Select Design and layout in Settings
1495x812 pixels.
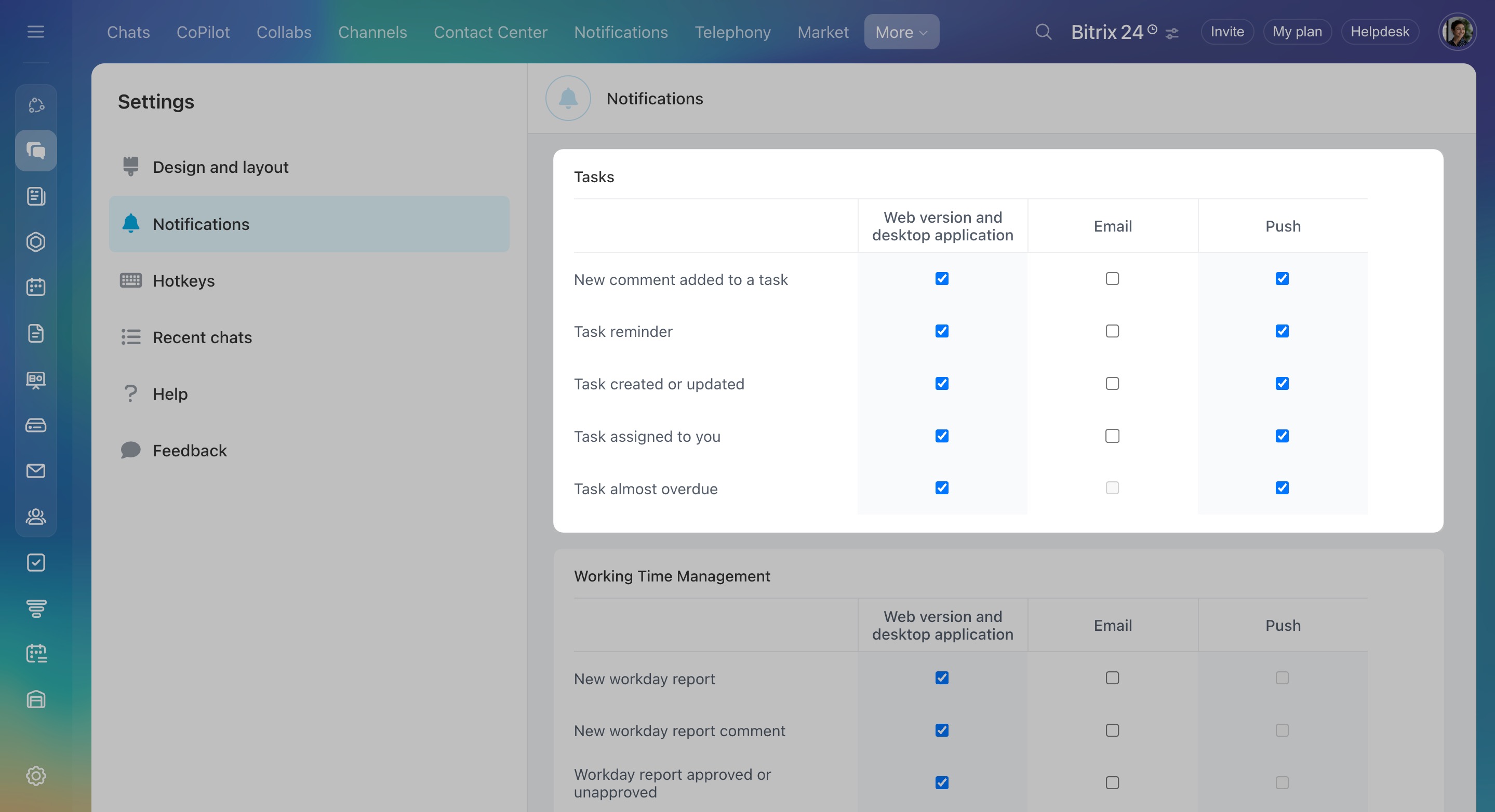tap(309, 167)
